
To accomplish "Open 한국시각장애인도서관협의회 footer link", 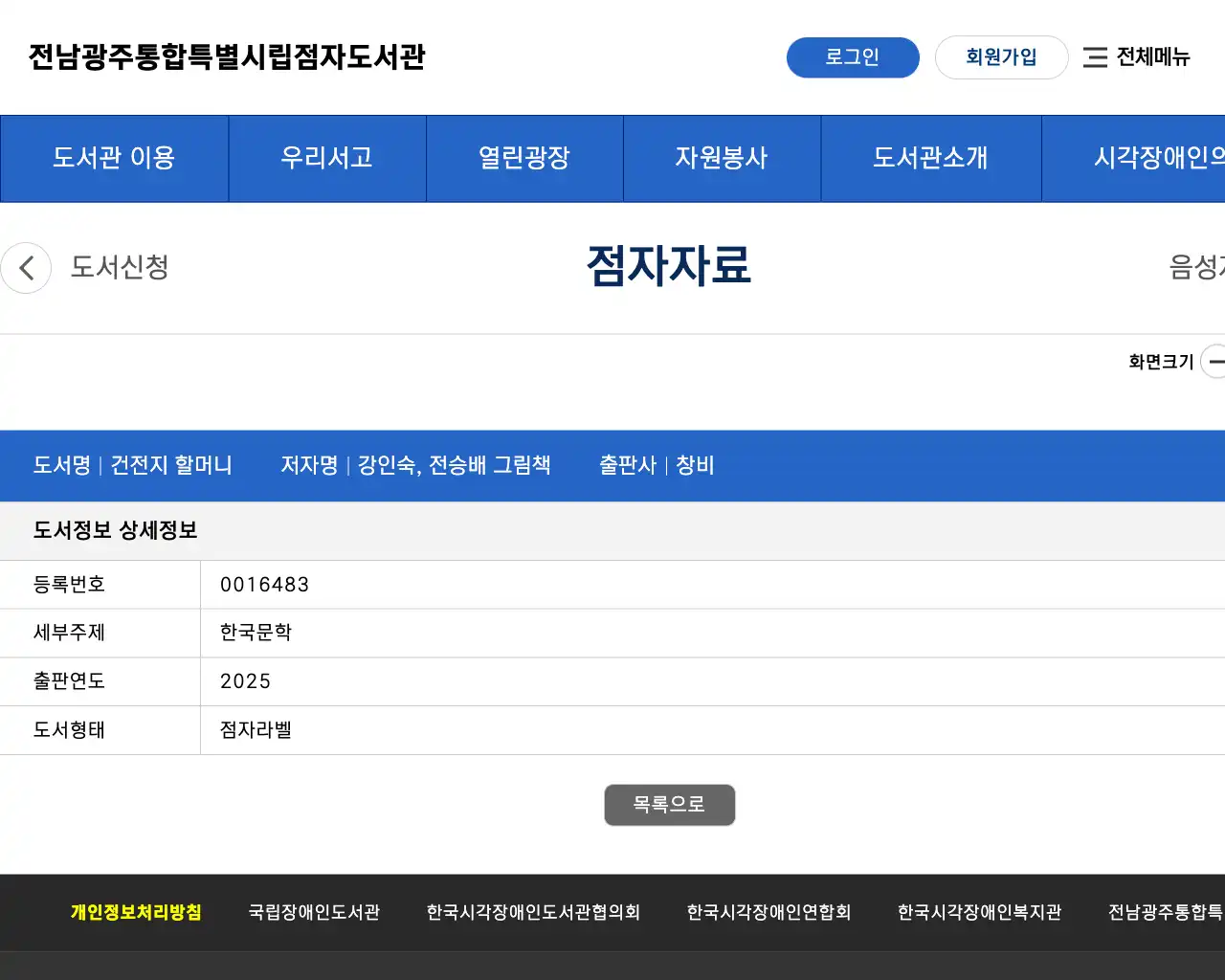I will pyautogui.click(x=533, y=912).
